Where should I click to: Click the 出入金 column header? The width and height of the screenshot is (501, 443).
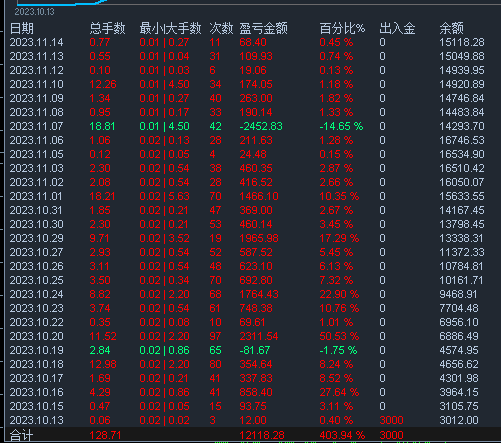(x=397, y=29)
